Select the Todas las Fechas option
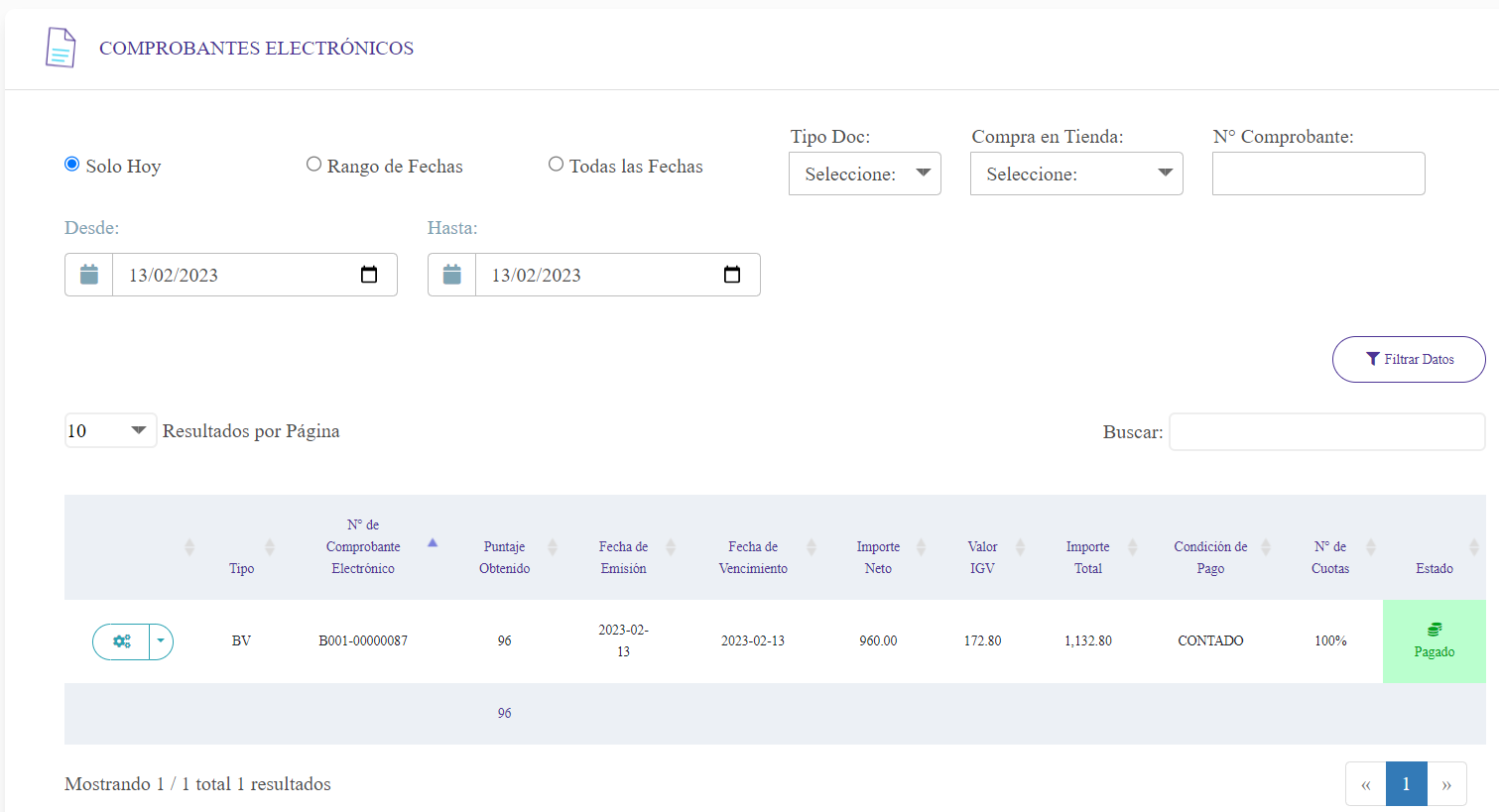The width and height of the screenshot is (1499, 812). (556, 165)
